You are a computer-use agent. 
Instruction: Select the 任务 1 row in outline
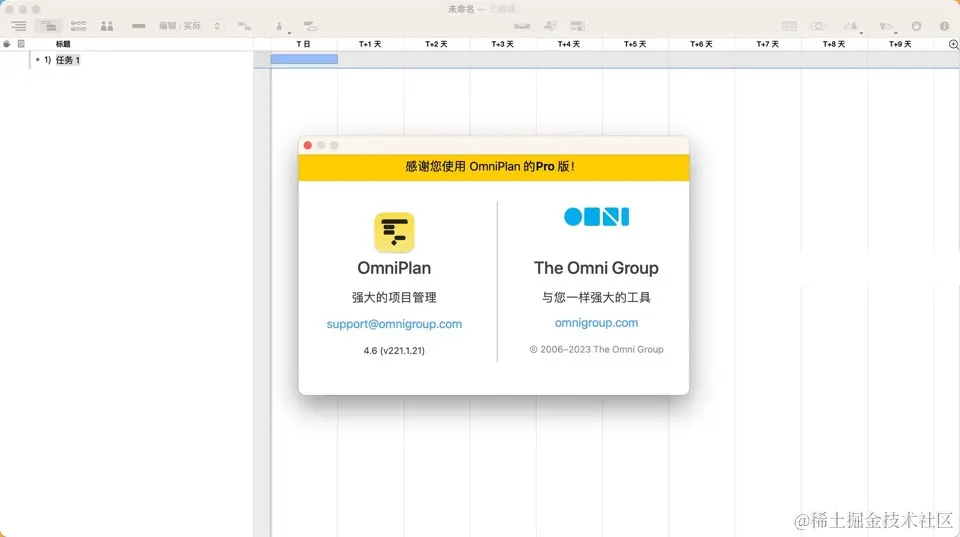point(127,60)
